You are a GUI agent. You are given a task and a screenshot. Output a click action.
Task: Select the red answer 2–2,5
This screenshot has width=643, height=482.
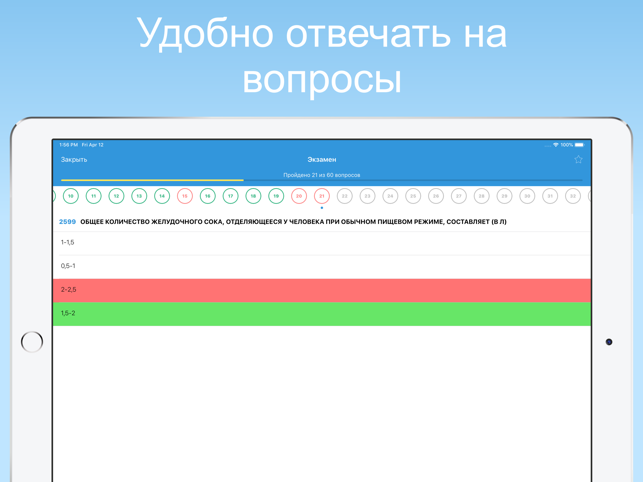click(x=321, y=290)
